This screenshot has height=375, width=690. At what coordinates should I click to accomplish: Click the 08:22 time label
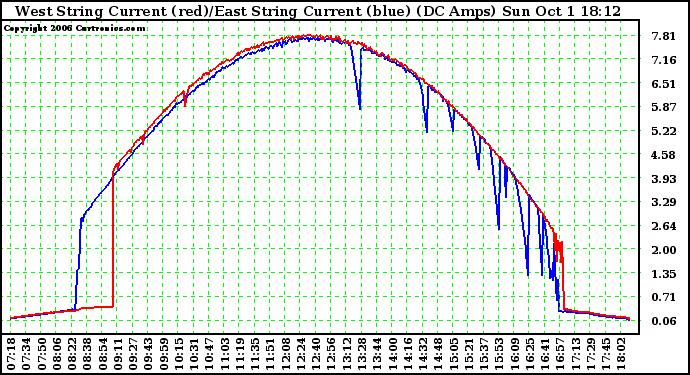tap(72, 354)
